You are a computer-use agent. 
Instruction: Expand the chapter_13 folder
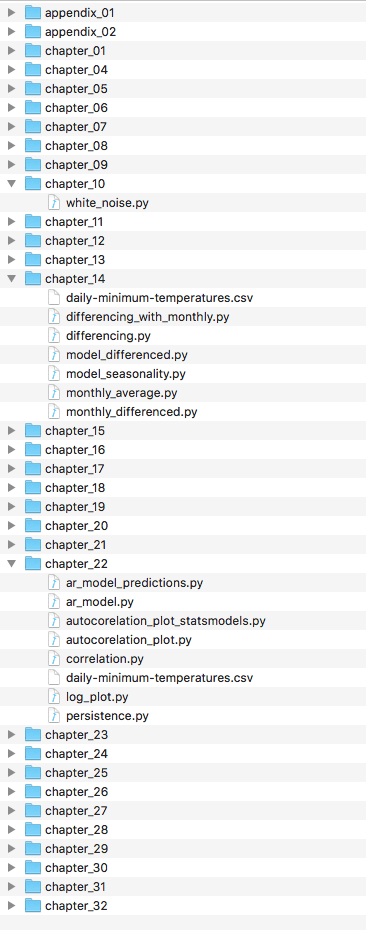[11, 259]
